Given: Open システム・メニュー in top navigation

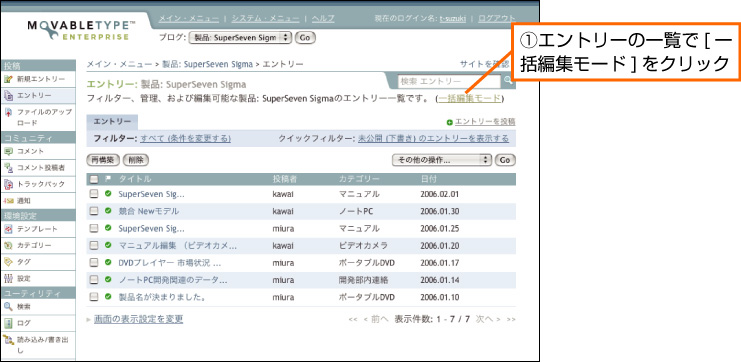Looking at the screenshot, I should tap(265, 18).
